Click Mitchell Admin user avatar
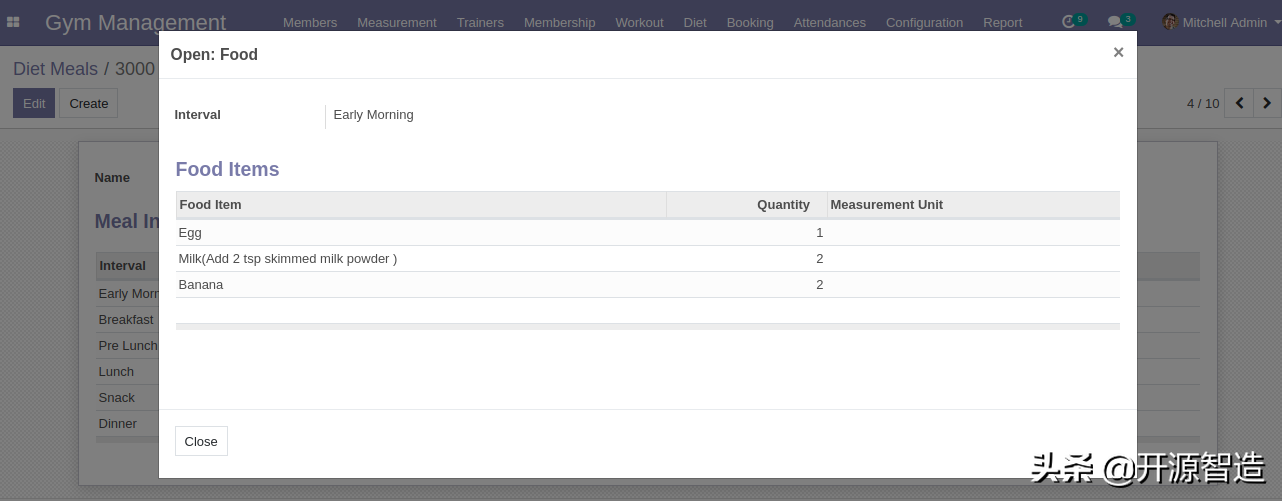 click(1170, 21)
